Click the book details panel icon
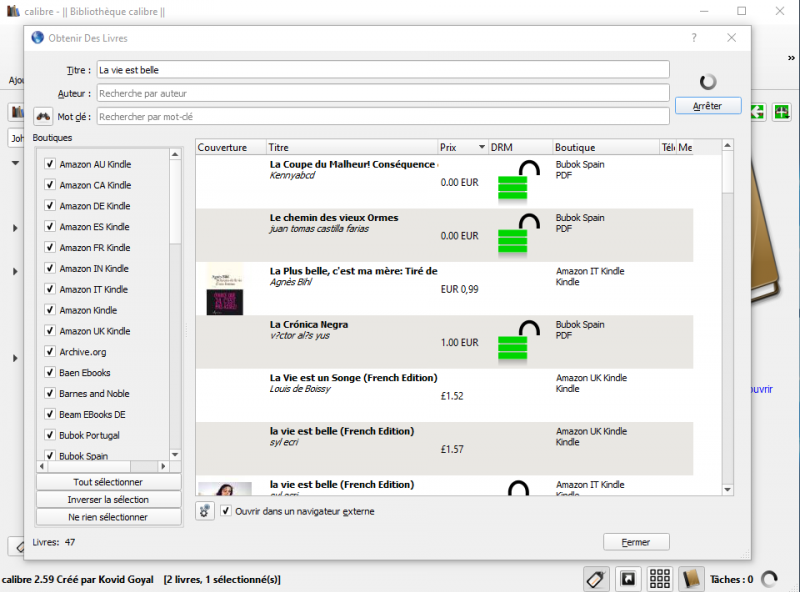800x592 pixels. tap(690, 579)
